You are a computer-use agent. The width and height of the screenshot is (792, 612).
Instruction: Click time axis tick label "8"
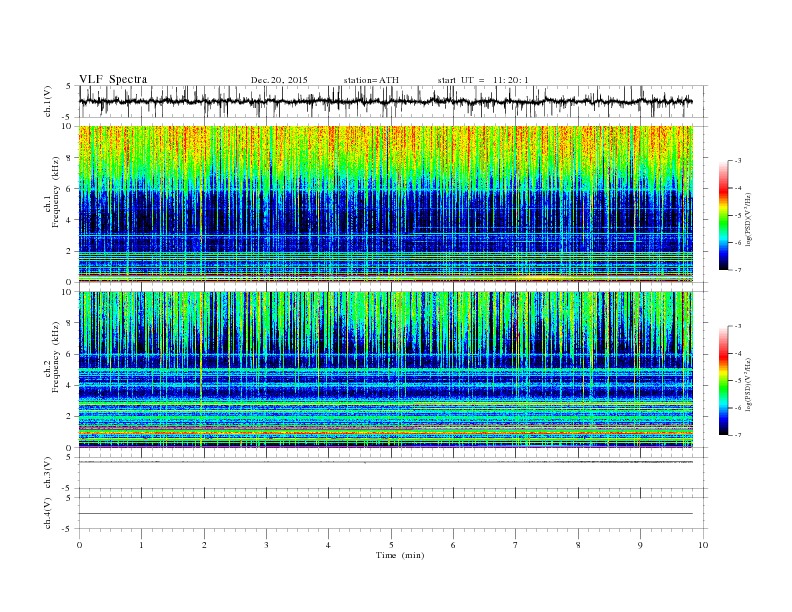pyautogui.click(x=578, y=545)
